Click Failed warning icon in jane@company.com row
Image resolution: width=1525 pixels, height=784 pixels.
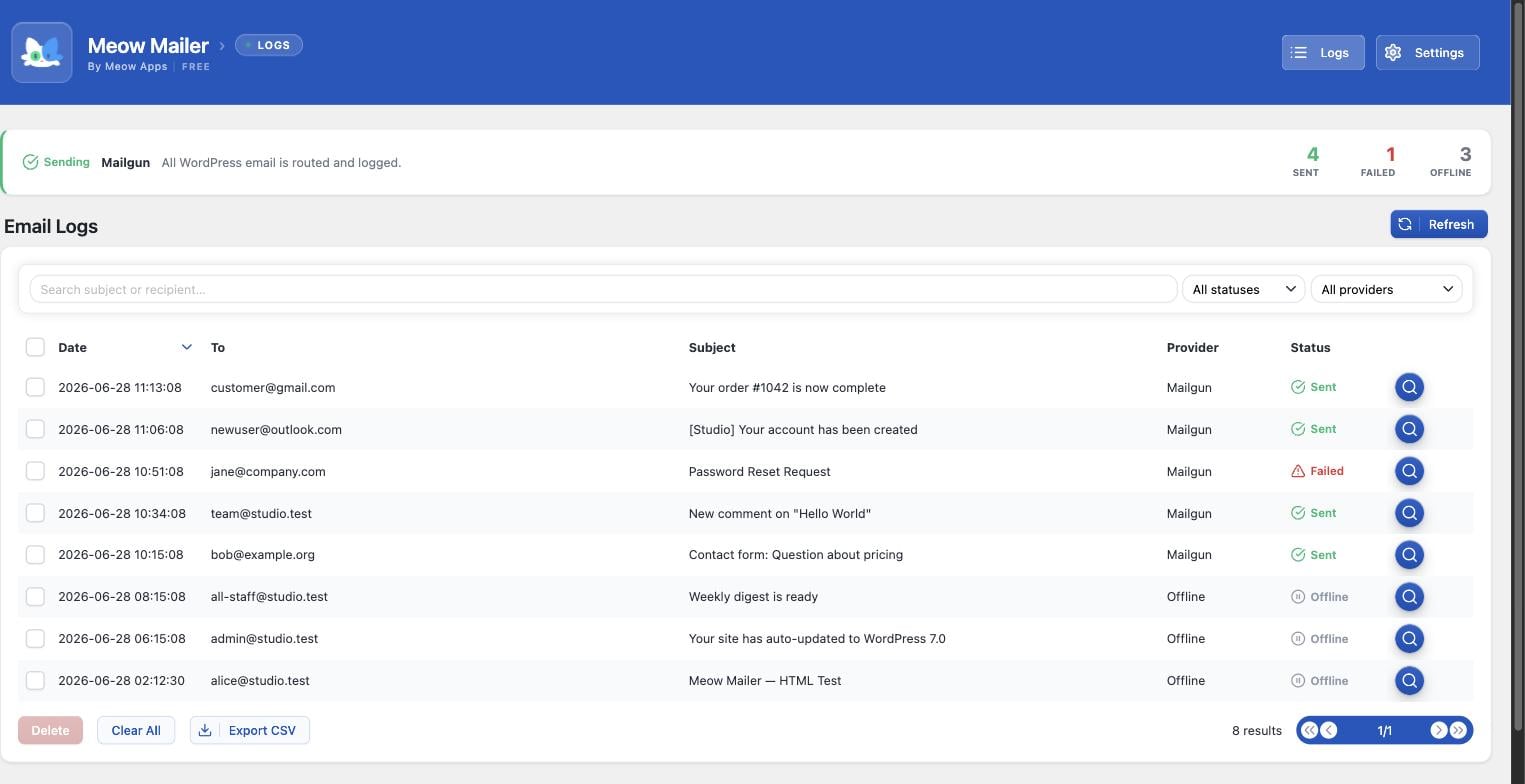tap(1298, 471)
